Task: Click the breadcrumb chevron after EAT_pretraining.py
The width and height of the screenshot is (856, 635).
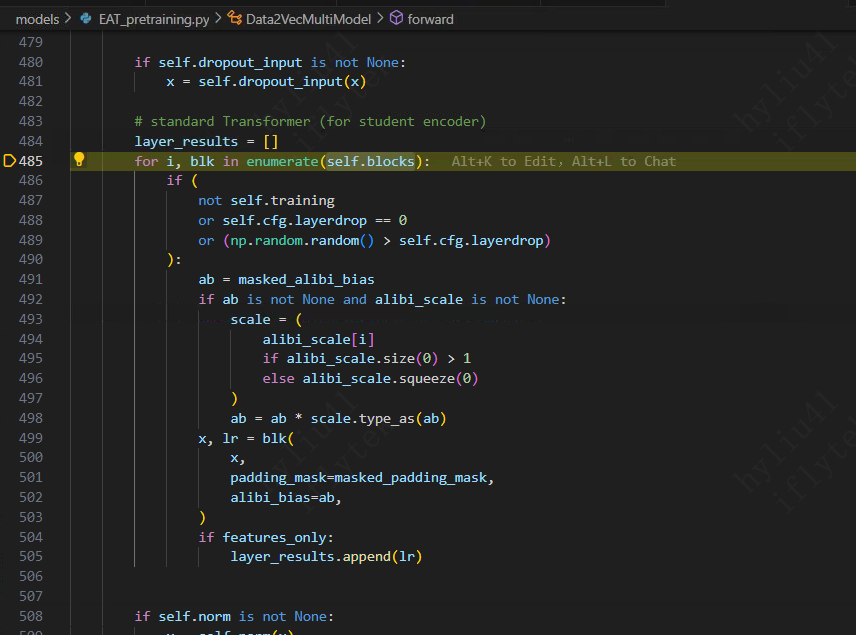Action: pyautogui.click(x=218, y=19)
